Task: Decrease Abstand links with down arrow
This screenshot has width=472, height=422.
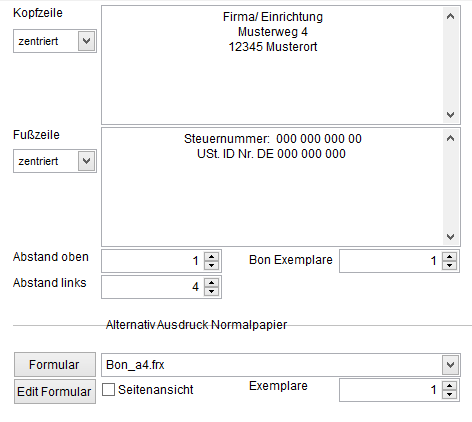Action: tap(211, 291)
